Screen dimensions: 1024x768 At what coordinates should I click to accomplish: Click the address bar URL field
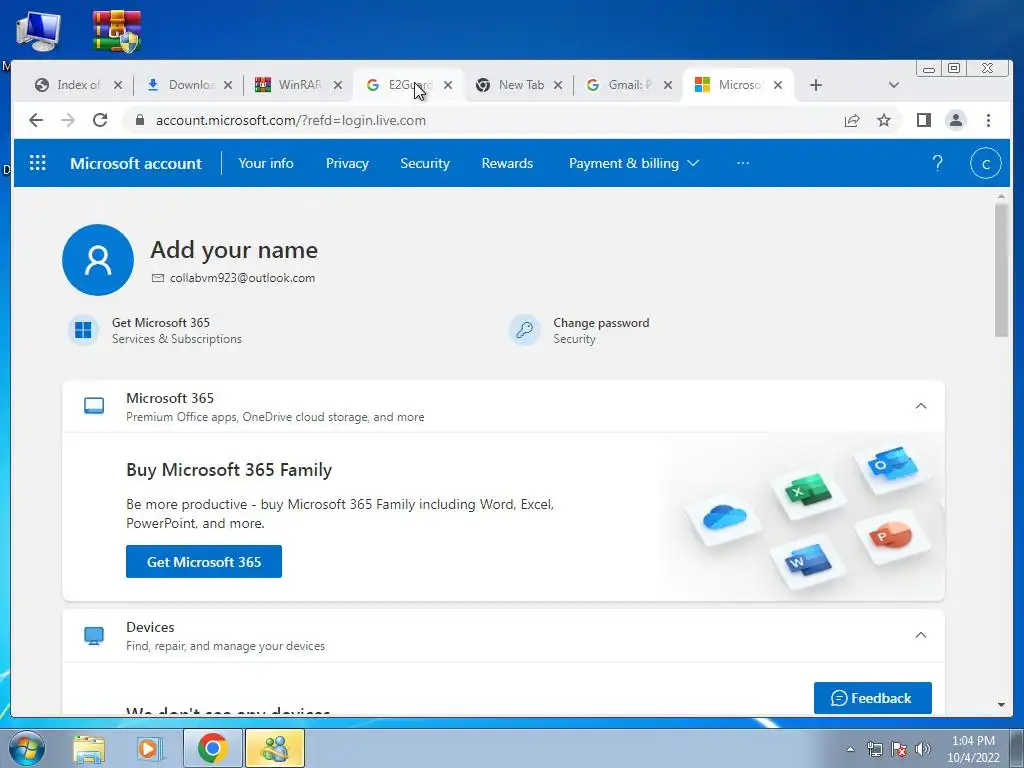(x=483, y=120)
